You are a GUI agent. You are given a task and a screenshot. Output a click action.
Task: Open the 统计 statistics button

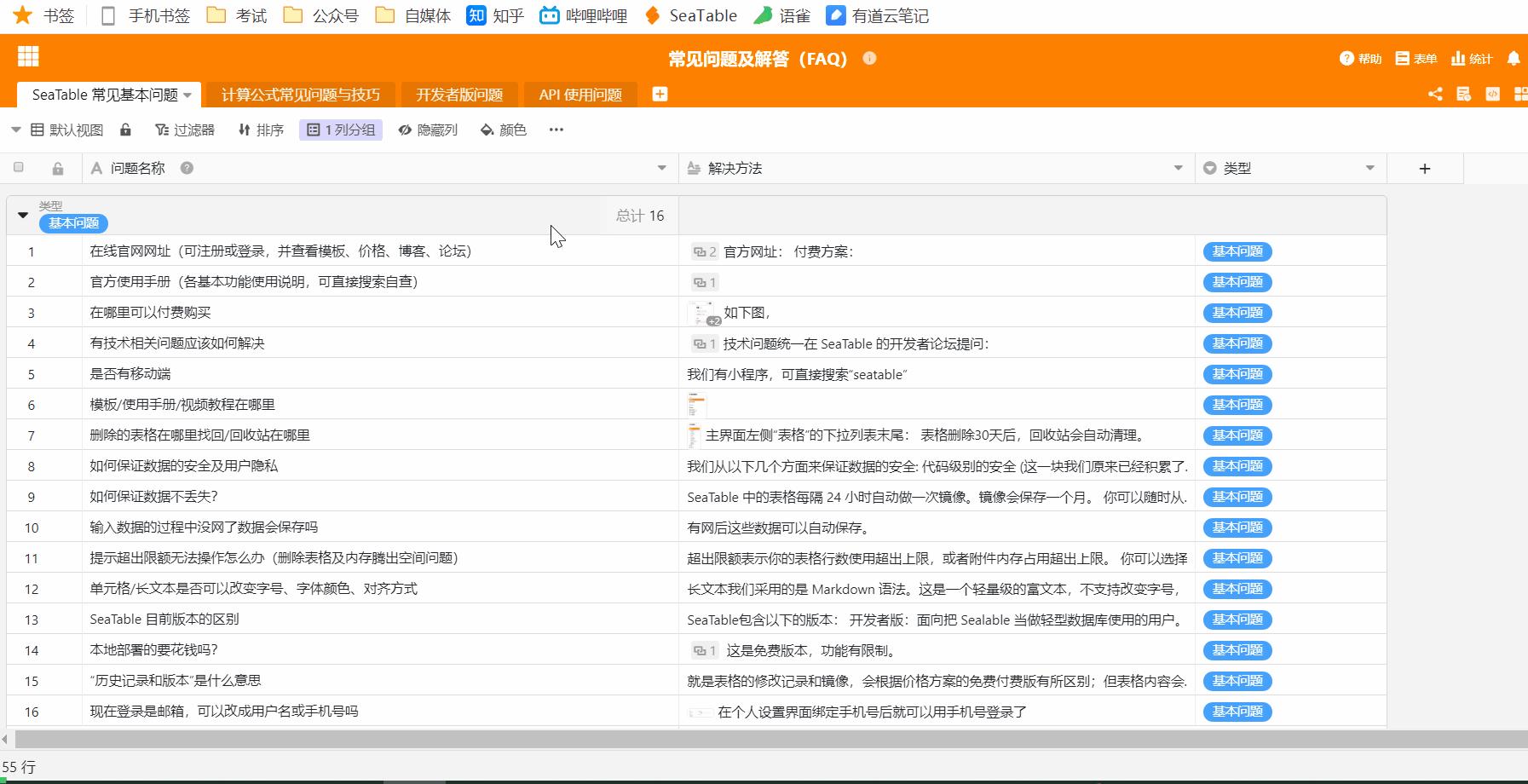(x=1472, y=58)
